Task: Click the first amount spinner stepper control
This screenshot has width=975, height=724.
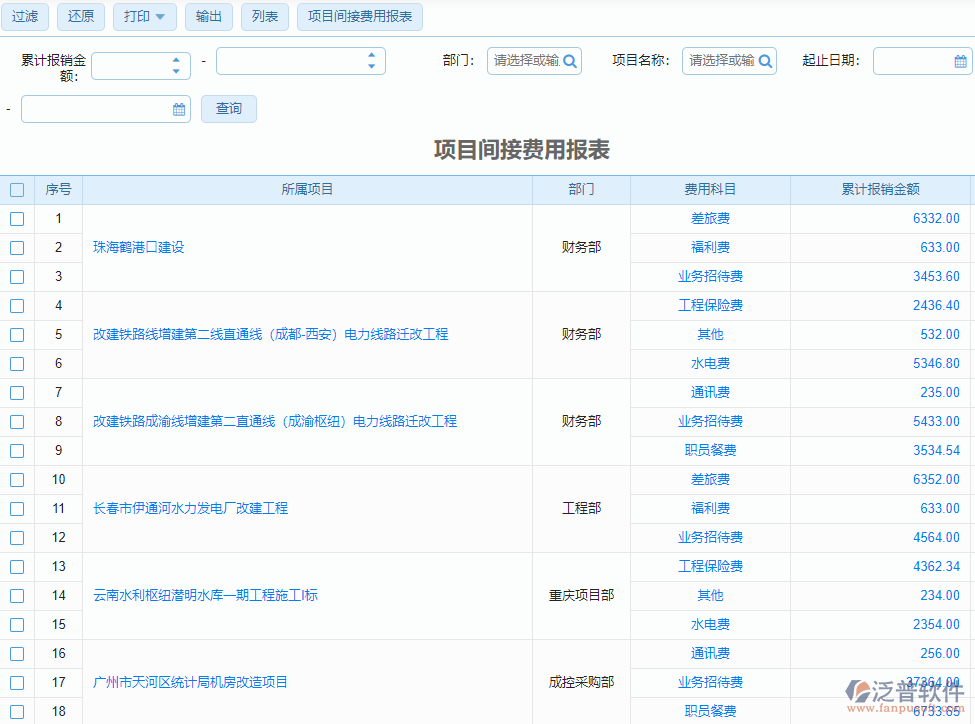Action: tap(175, 64)
